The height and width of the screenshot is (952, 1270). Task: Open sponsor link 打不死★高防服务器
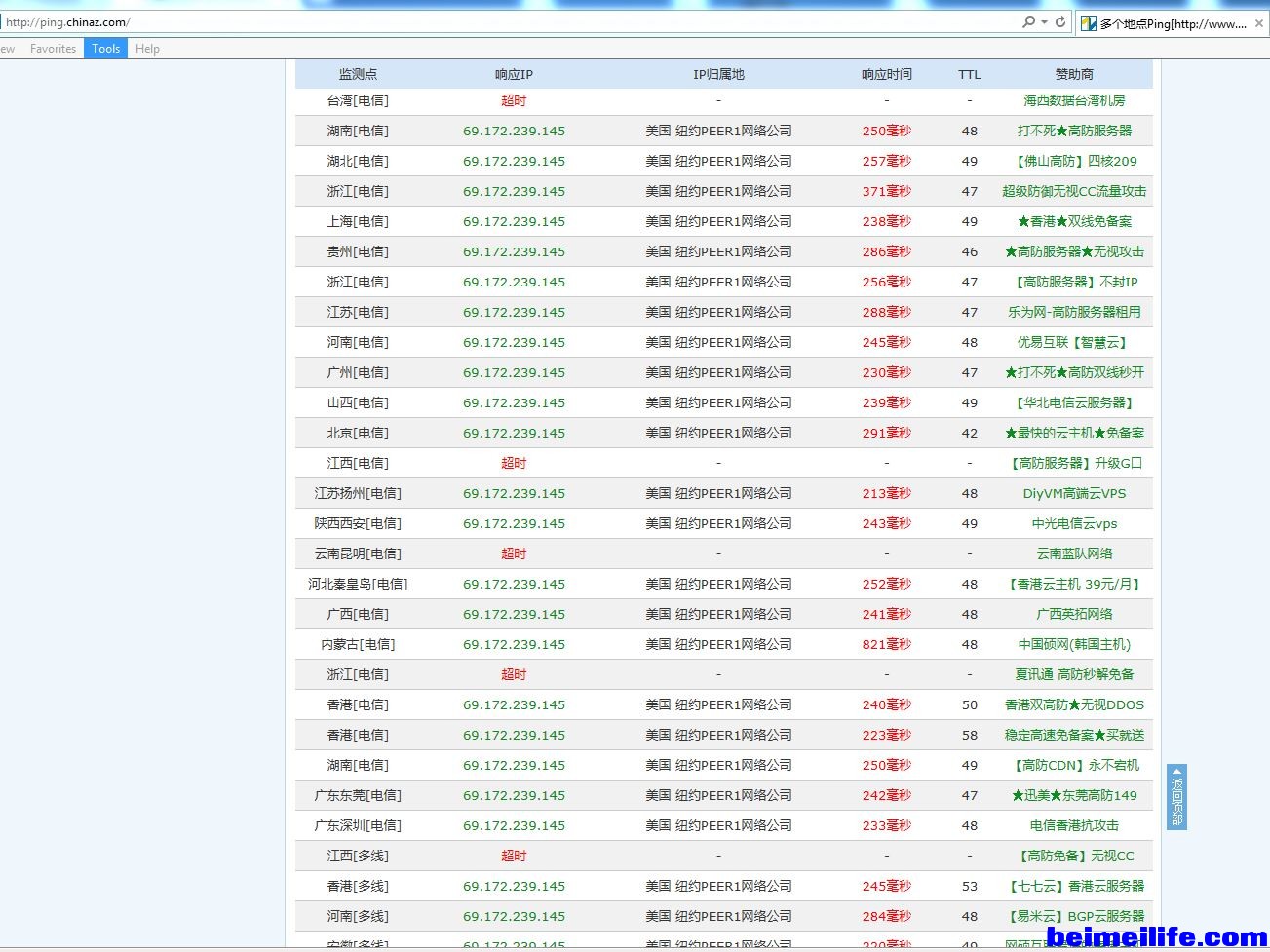1074,131
